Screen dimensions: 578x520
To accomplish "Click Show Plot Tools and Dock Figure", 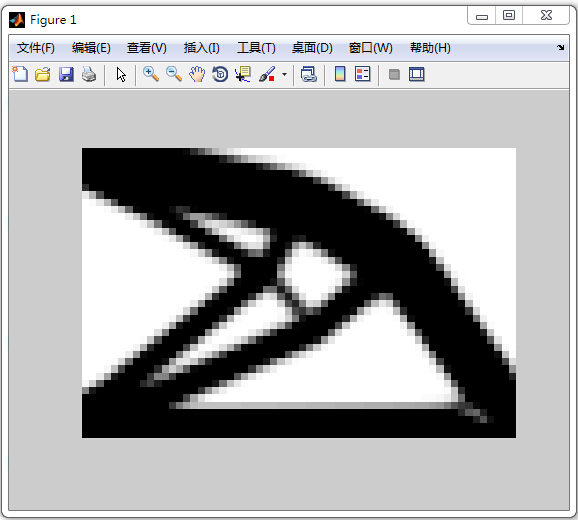I will pos(417,74).
